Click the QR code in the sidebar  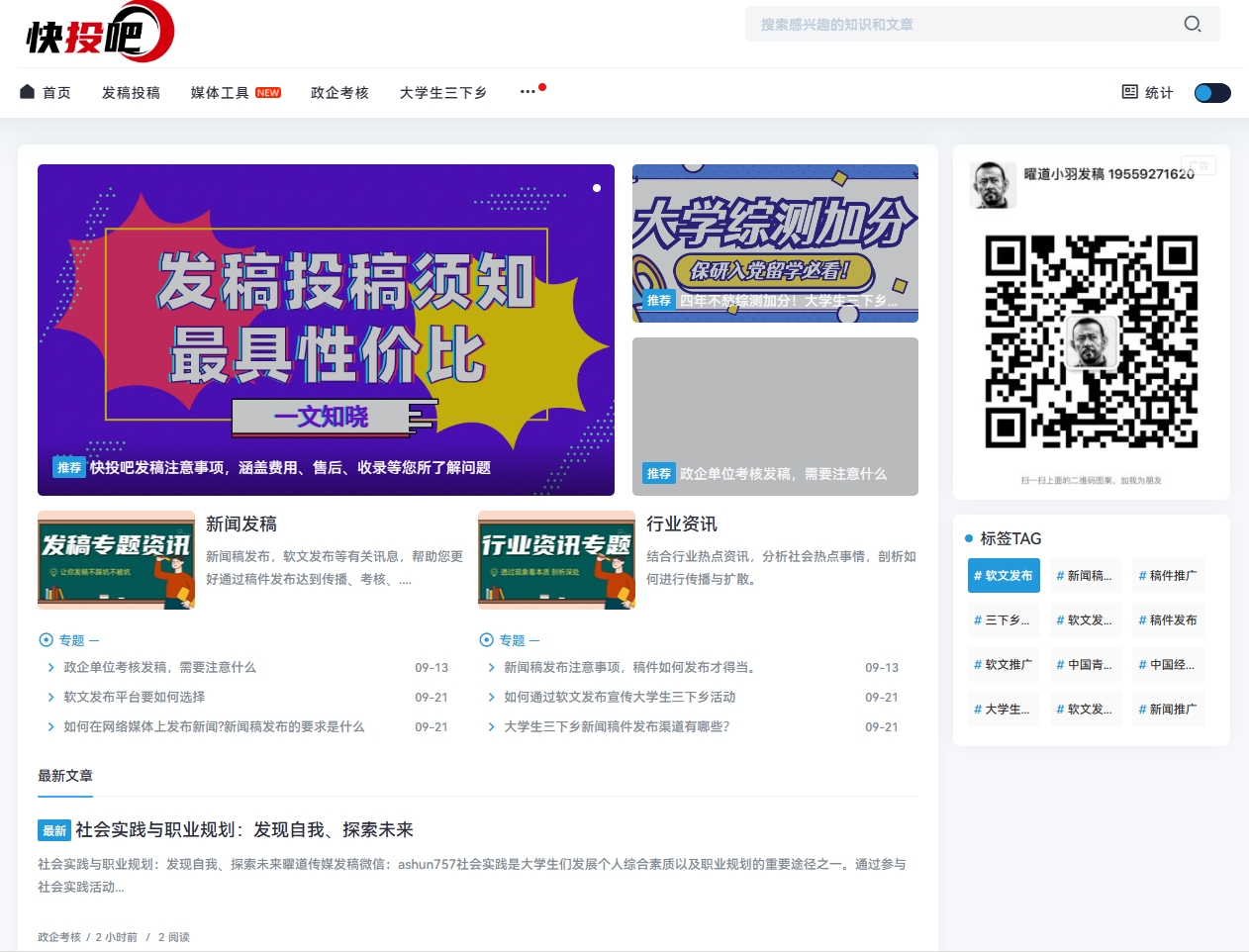pyautogui.click(x=1092, y=341)
